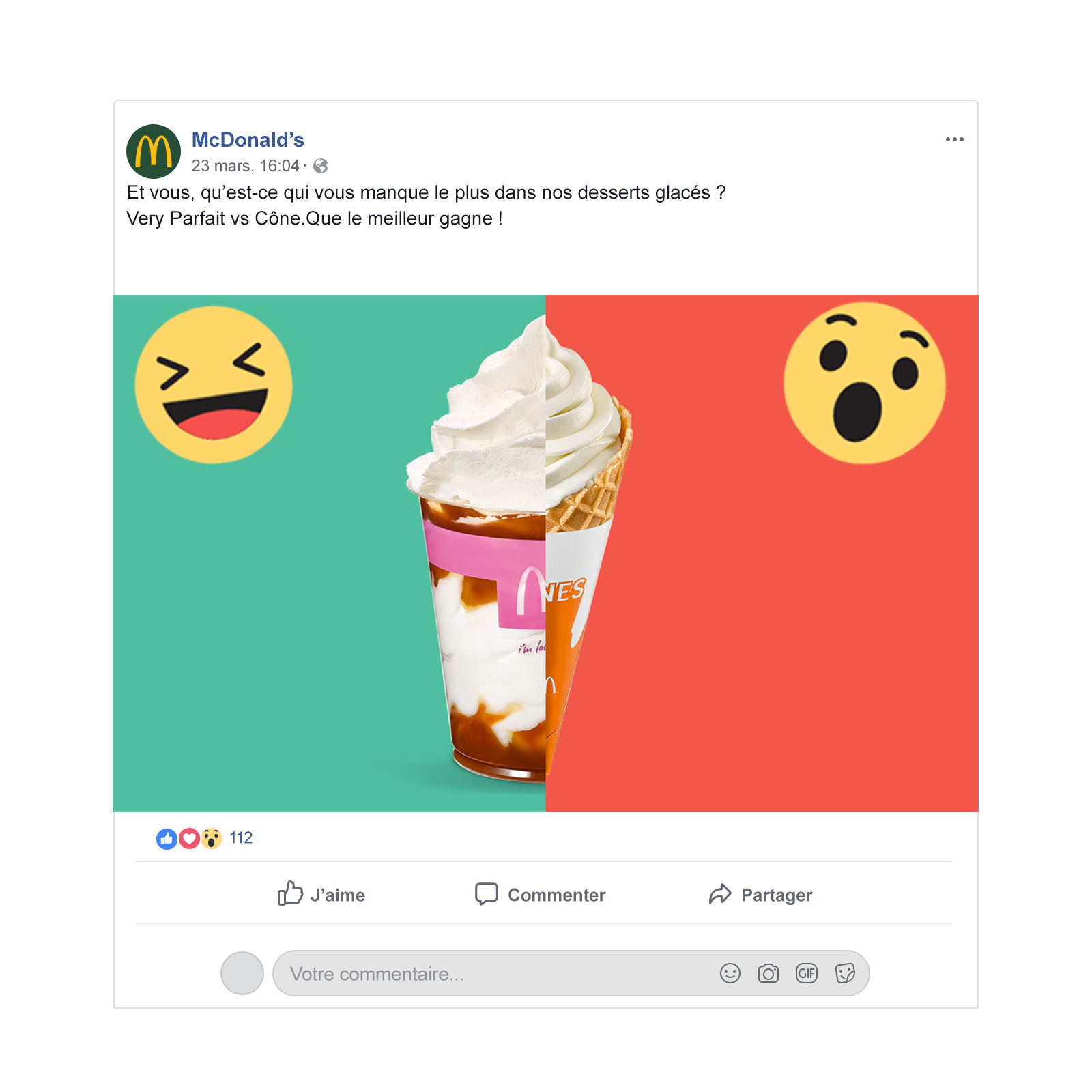Screen dimensions: 1092x1092
Task: View the 112 reactions list
Action: (241, 838)
